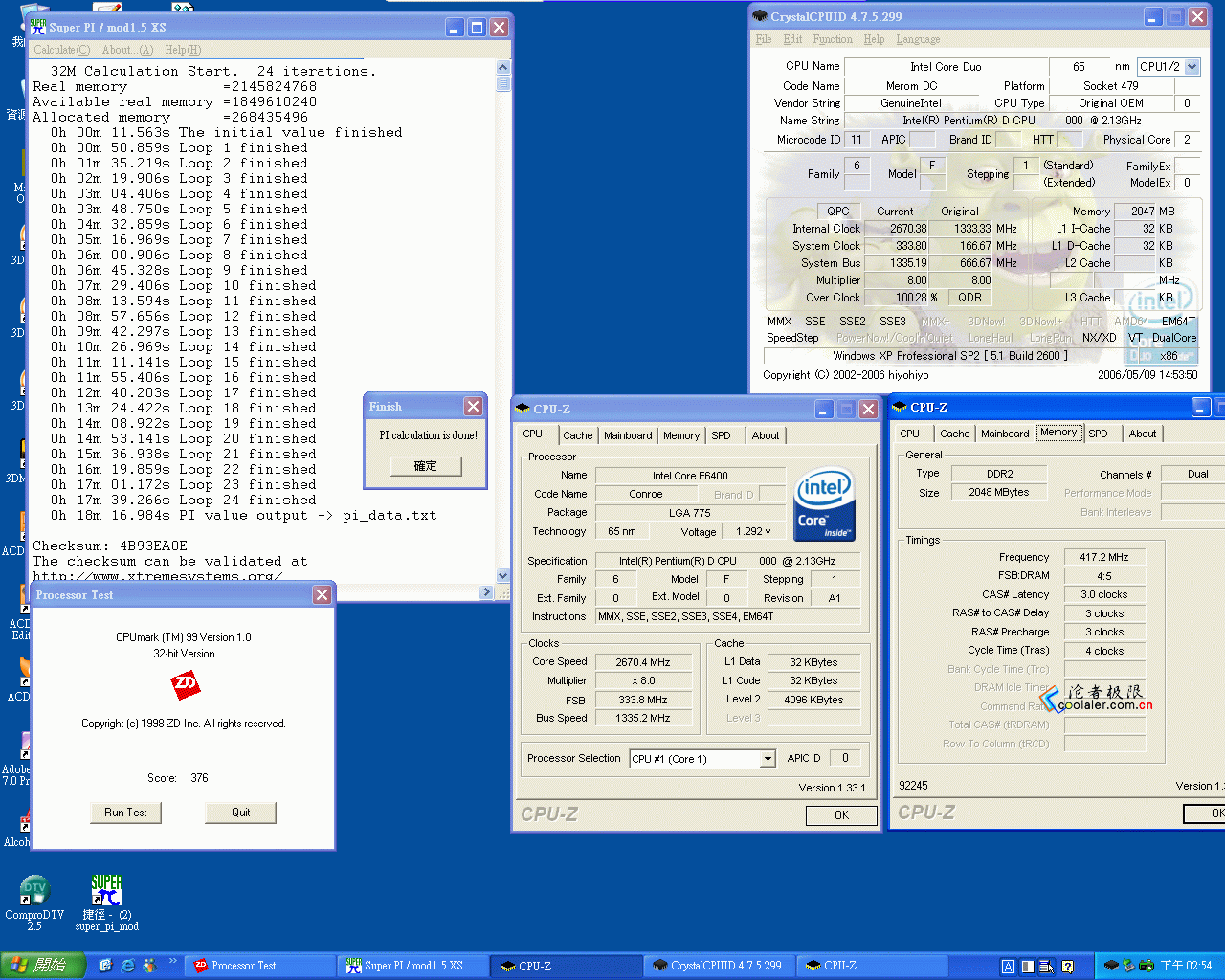Viewport: 1225px width, 980px height.
Task: Click the show desktop quick launch icon
Action: pos(105,966)
